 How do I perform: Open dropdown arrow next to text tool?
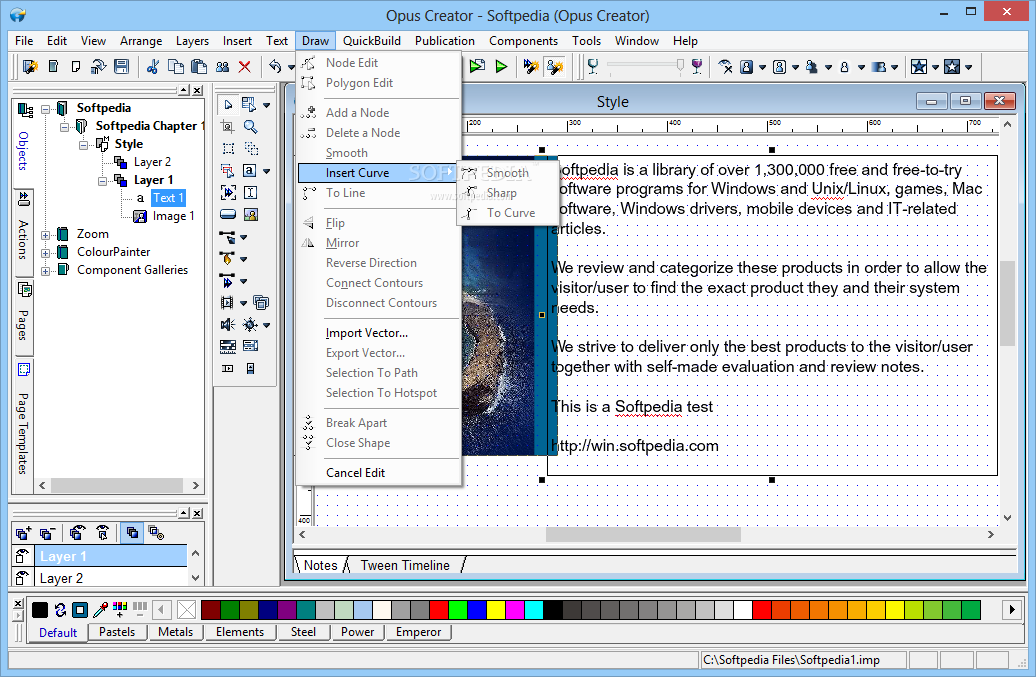point(267,171)
